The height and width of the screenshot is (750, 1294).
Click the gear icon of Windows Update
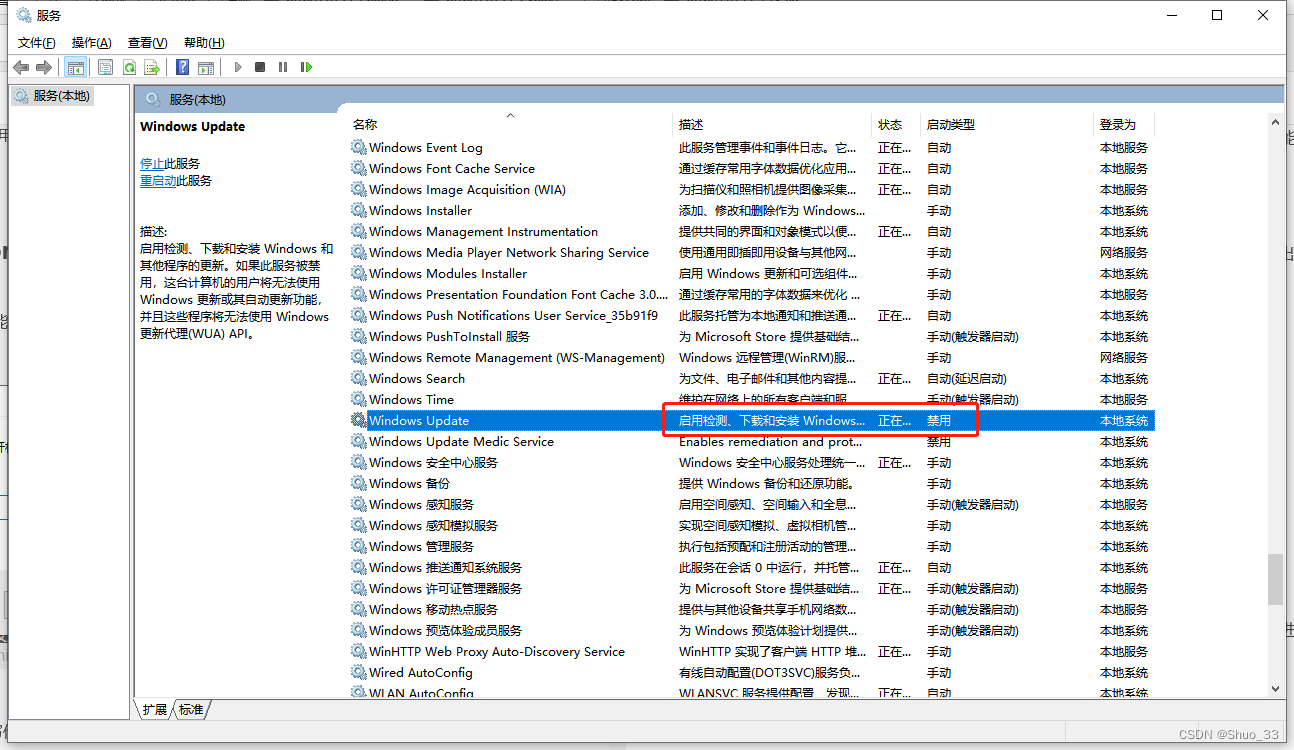[359, 420]
